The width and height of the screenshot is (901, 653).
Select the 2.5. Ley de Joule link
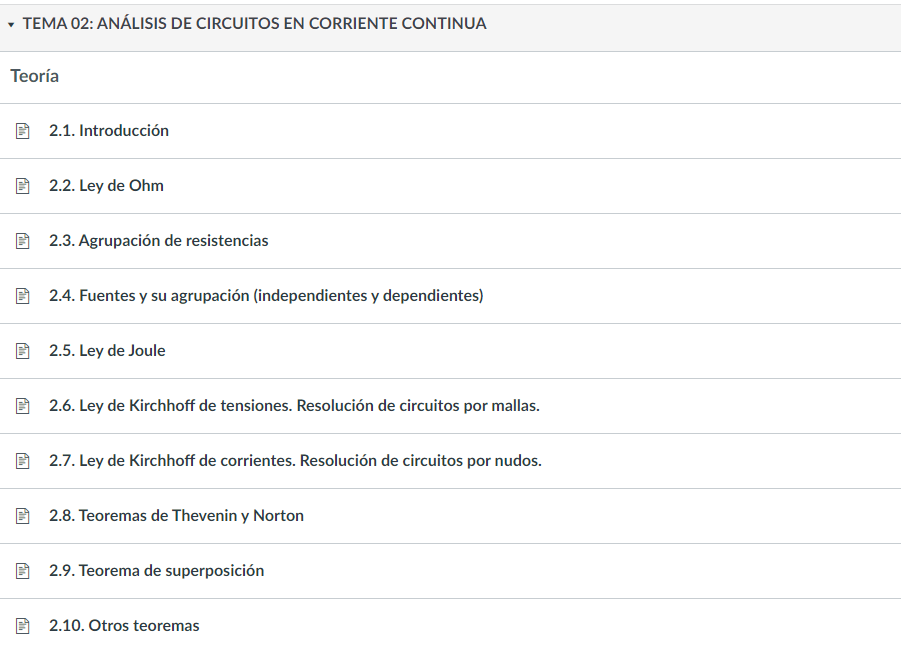click(x=107, y=351)
